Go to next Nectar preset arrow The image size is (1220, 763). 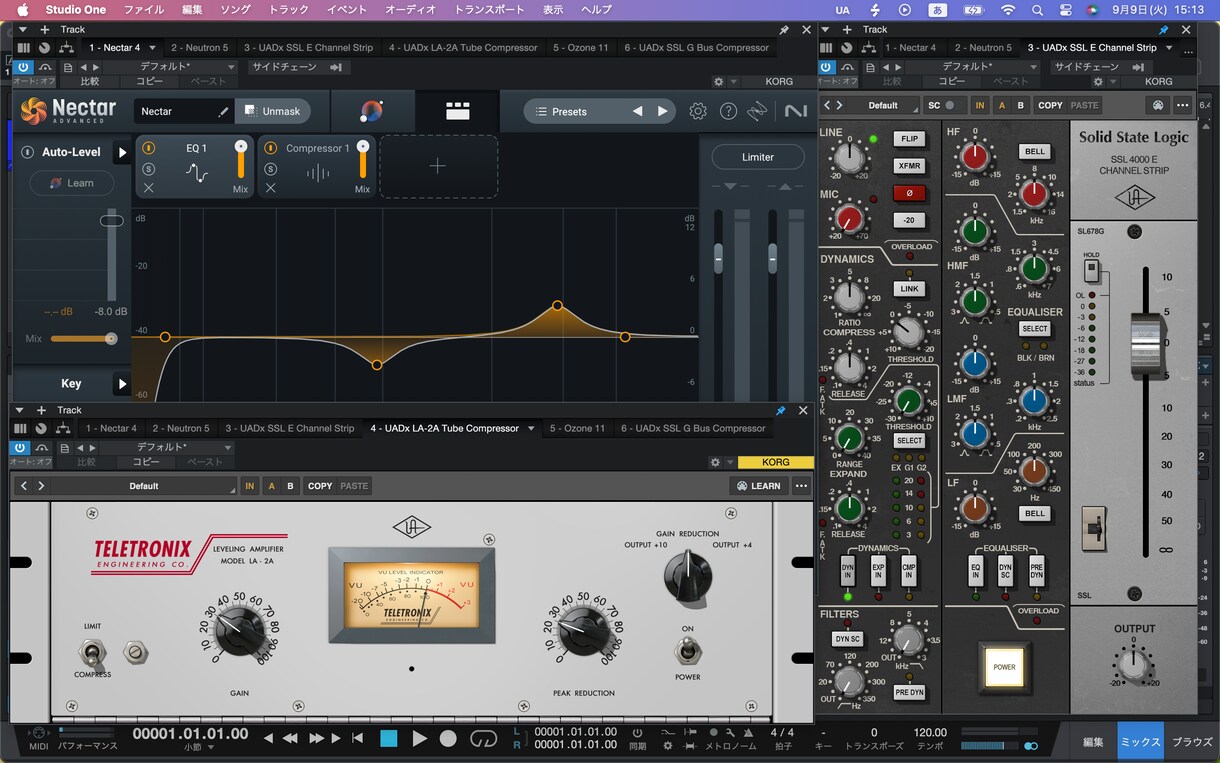click(x=662, y=111)
